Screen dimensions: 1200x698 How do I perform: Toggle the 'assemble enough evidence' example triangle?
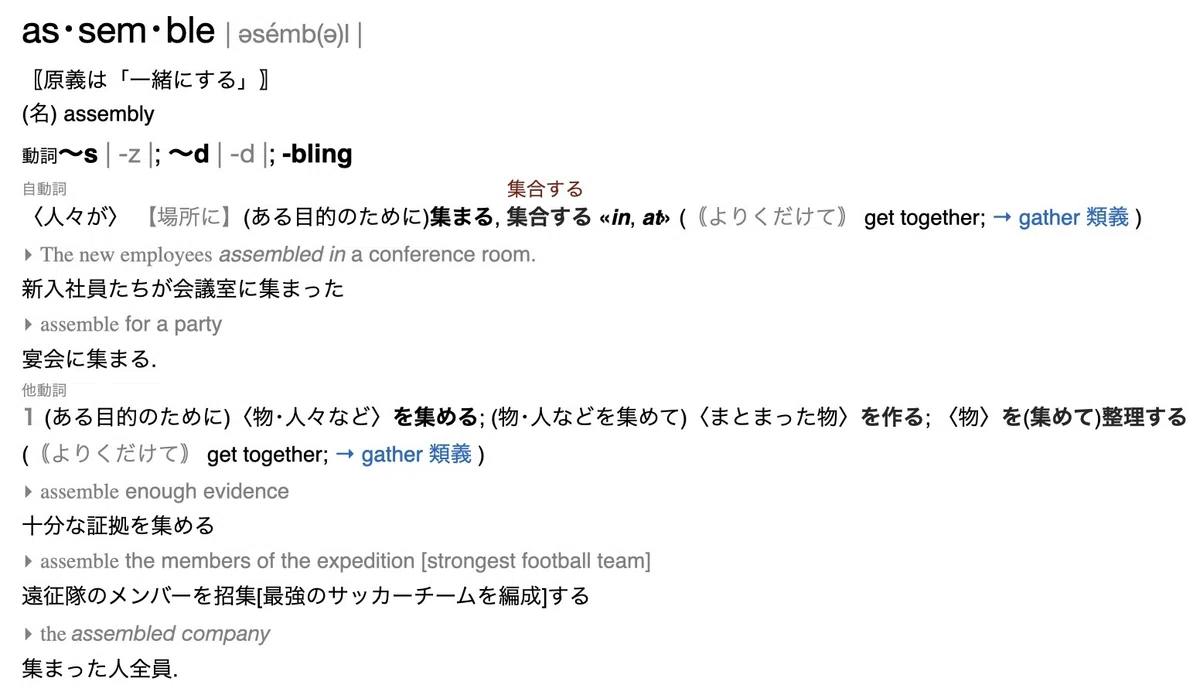28,492
